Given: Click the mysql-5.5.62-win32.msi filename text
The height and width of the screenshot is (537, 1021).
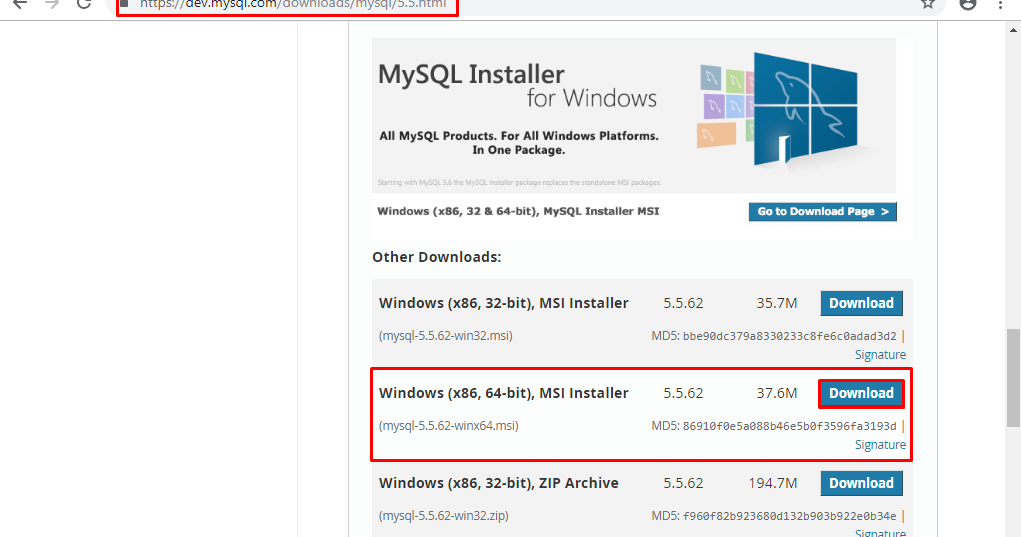Looking at the screenshot, I should (445, 336).
